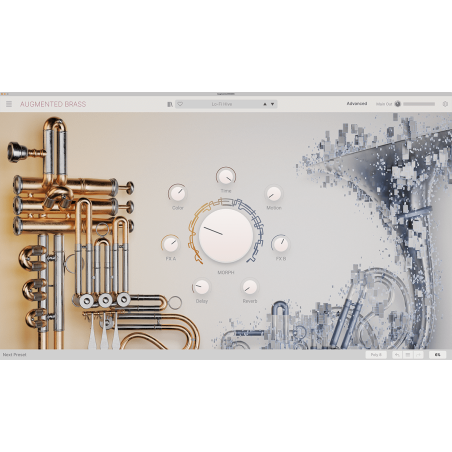Click the Color knob
The width and height of the screenshot is (452, 452).
click(177, 193)
